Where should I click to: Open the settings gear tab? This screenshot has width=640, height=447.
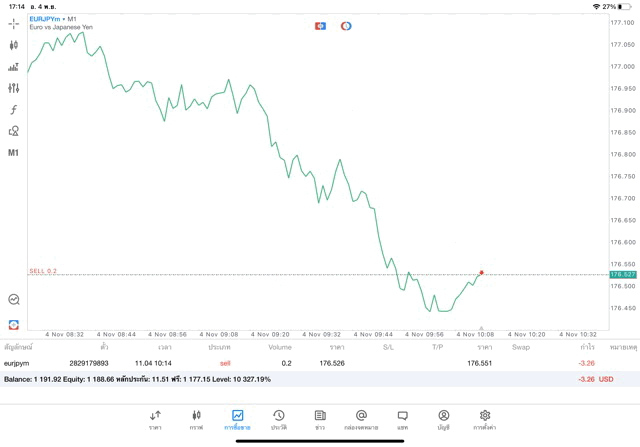click(485, 419)
